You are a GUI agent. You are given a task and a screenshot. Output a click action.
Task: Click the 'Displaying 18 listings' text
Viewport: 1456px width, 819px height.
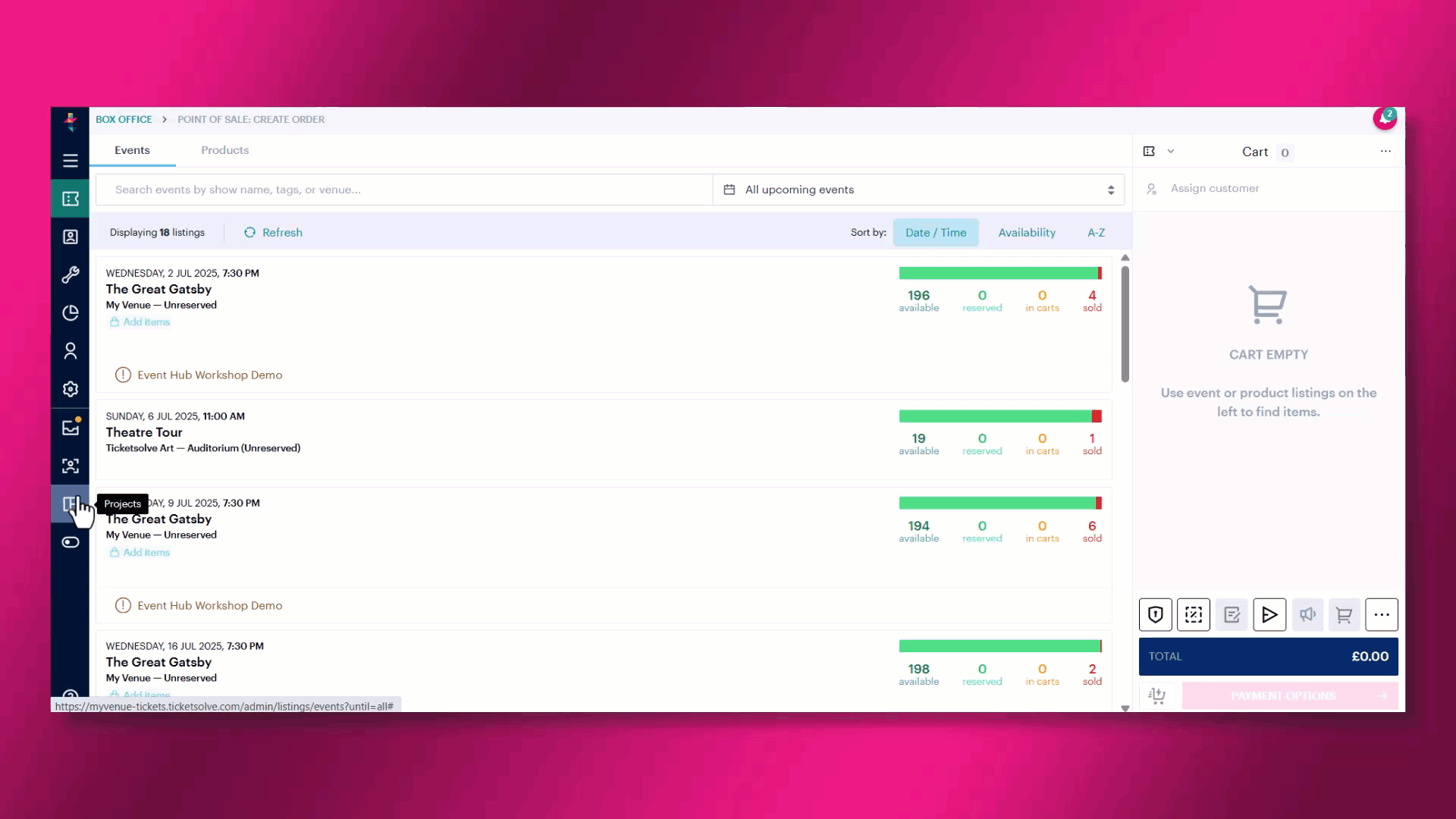pos(157,233)
